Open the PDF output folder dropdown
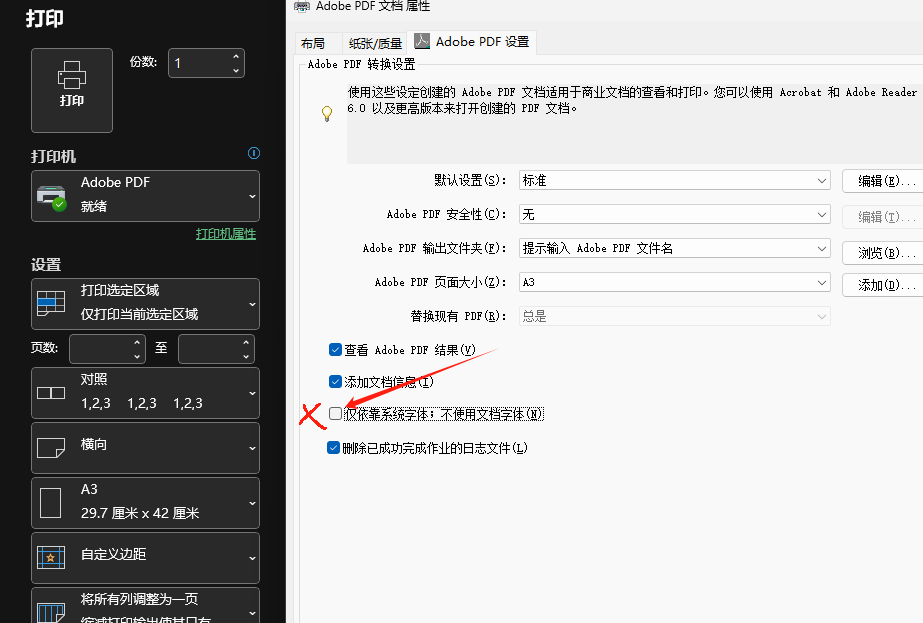 pyautogui.click(x=675, y=248)
